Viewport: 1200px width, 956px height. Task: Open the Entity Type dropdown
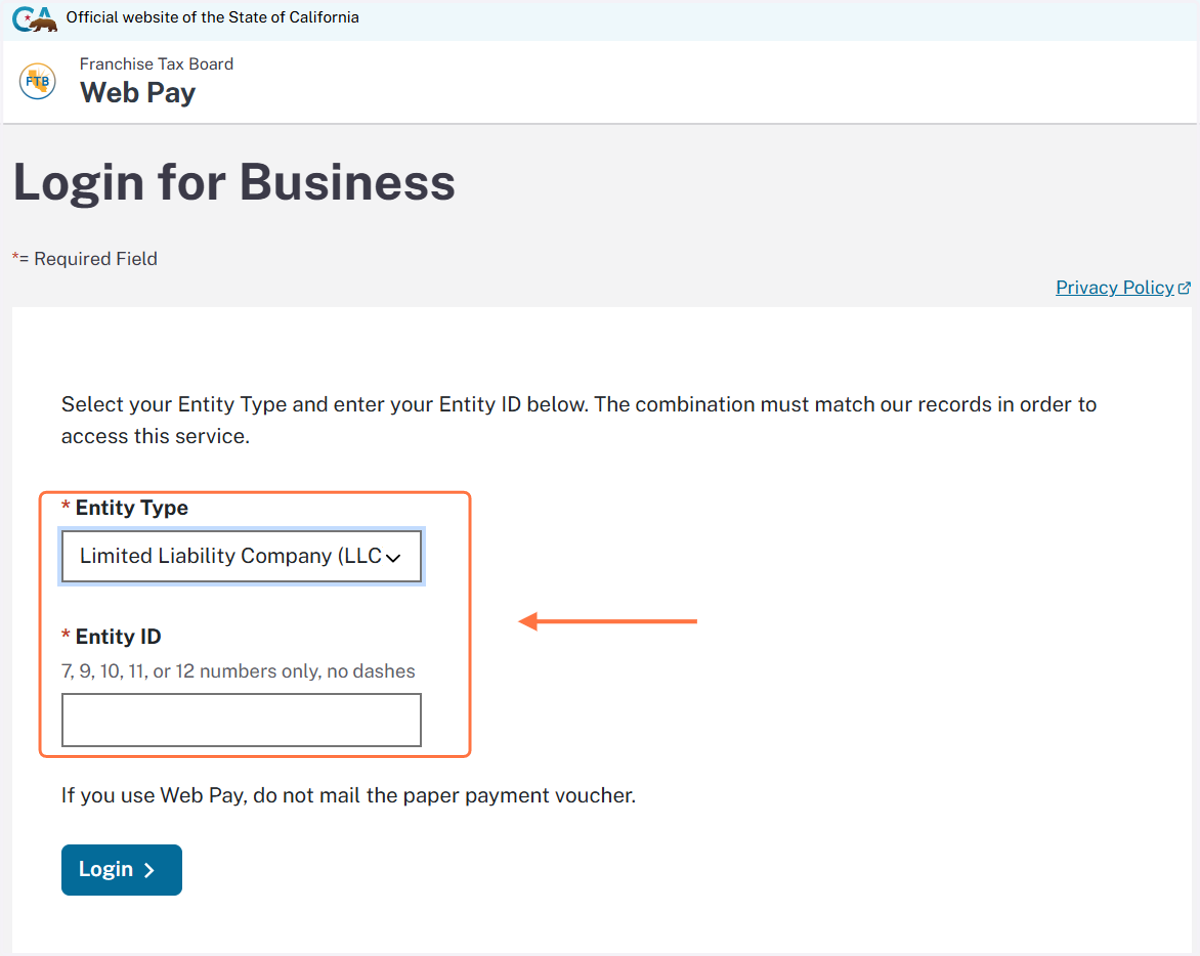tap(241, 556)
